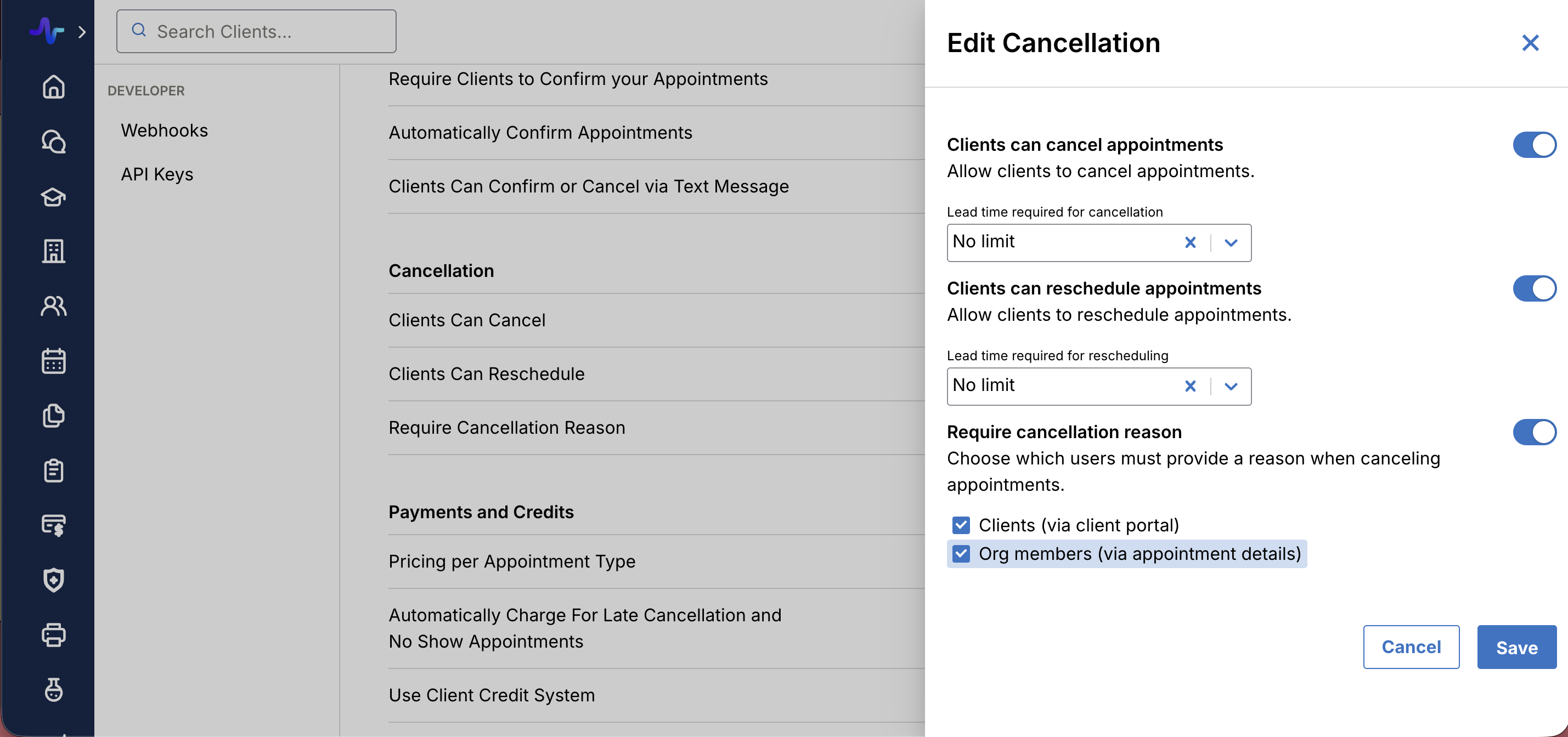Open the billing card sidebar icon
Image resolution: width=1568 pixels, height=737 pixels.
54,525
